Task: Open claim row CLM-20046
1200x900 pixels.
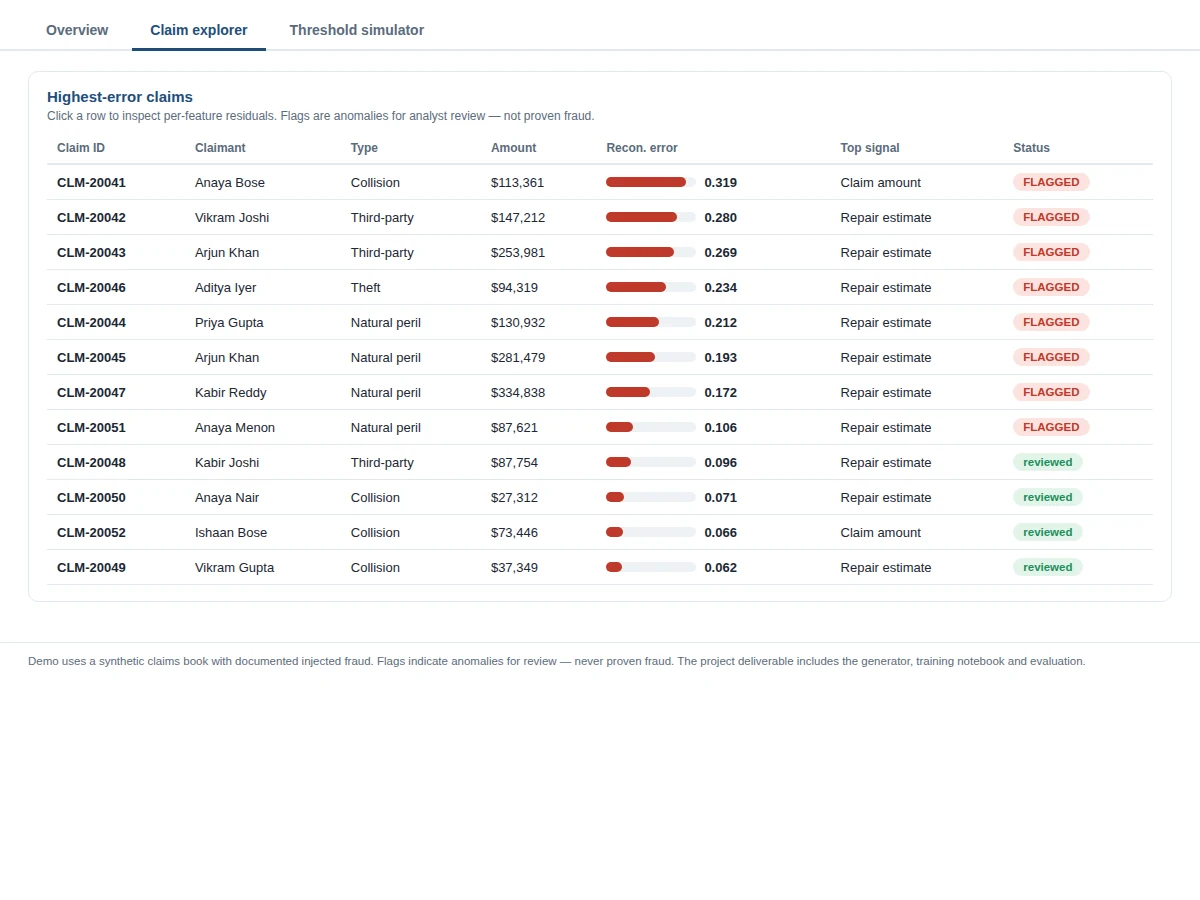Action: pos(600,287)
